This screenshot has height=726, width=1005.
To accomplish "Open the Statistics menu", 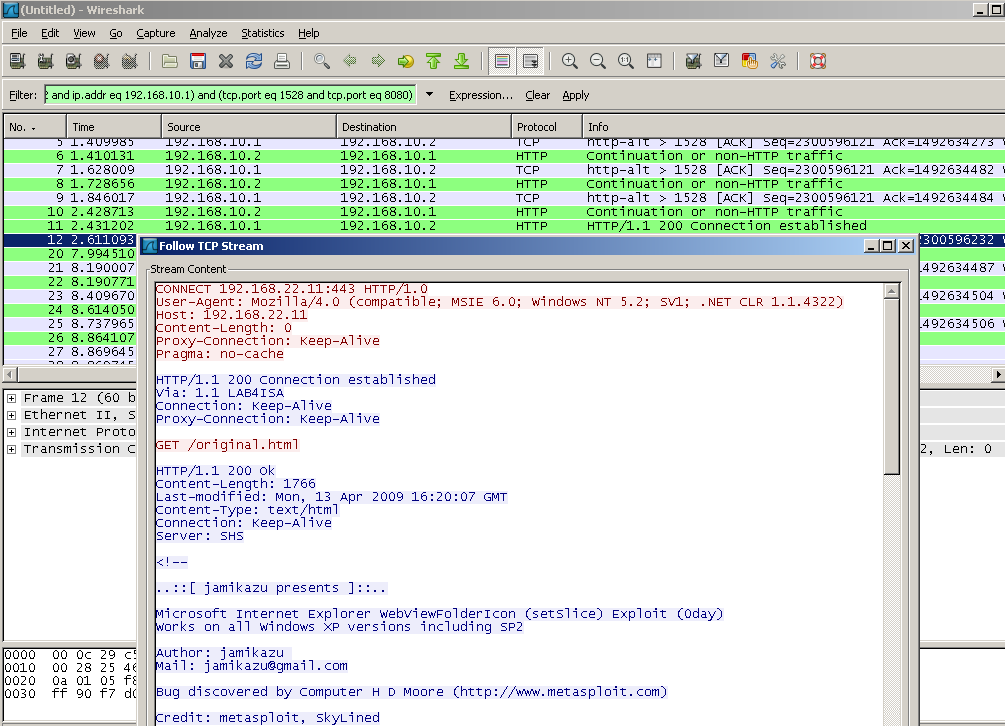I will coord(263,33).
